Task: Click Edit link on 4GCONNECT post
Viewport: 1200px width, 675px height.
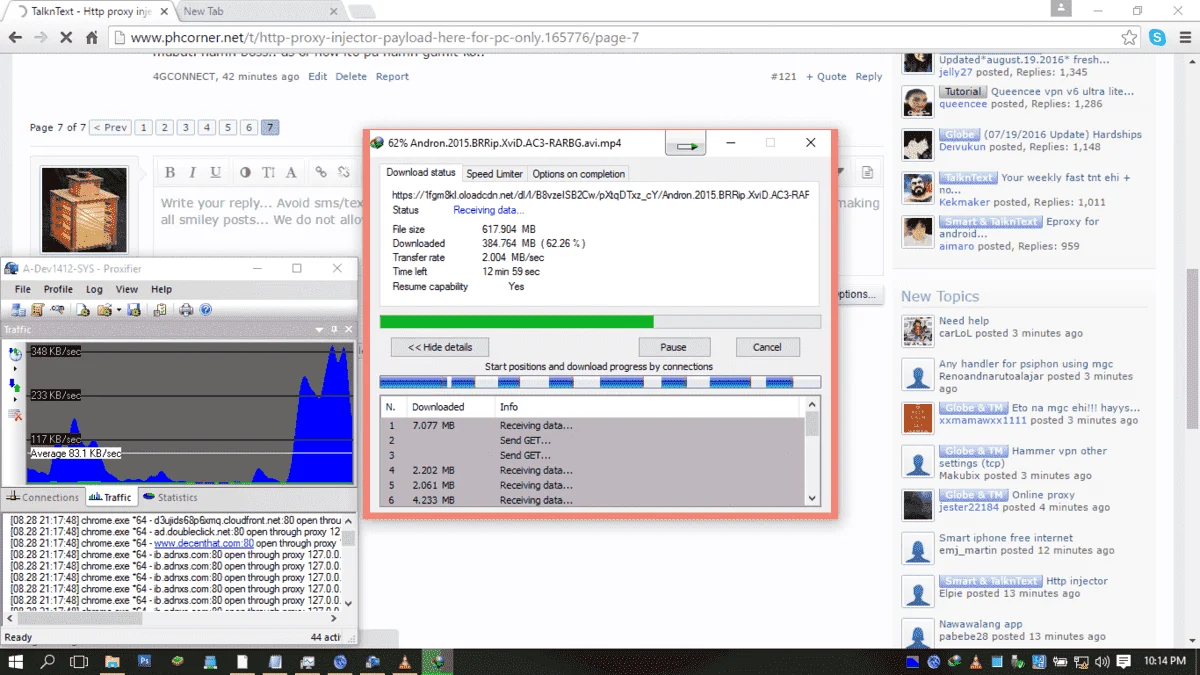Action: tap(318, 76)
